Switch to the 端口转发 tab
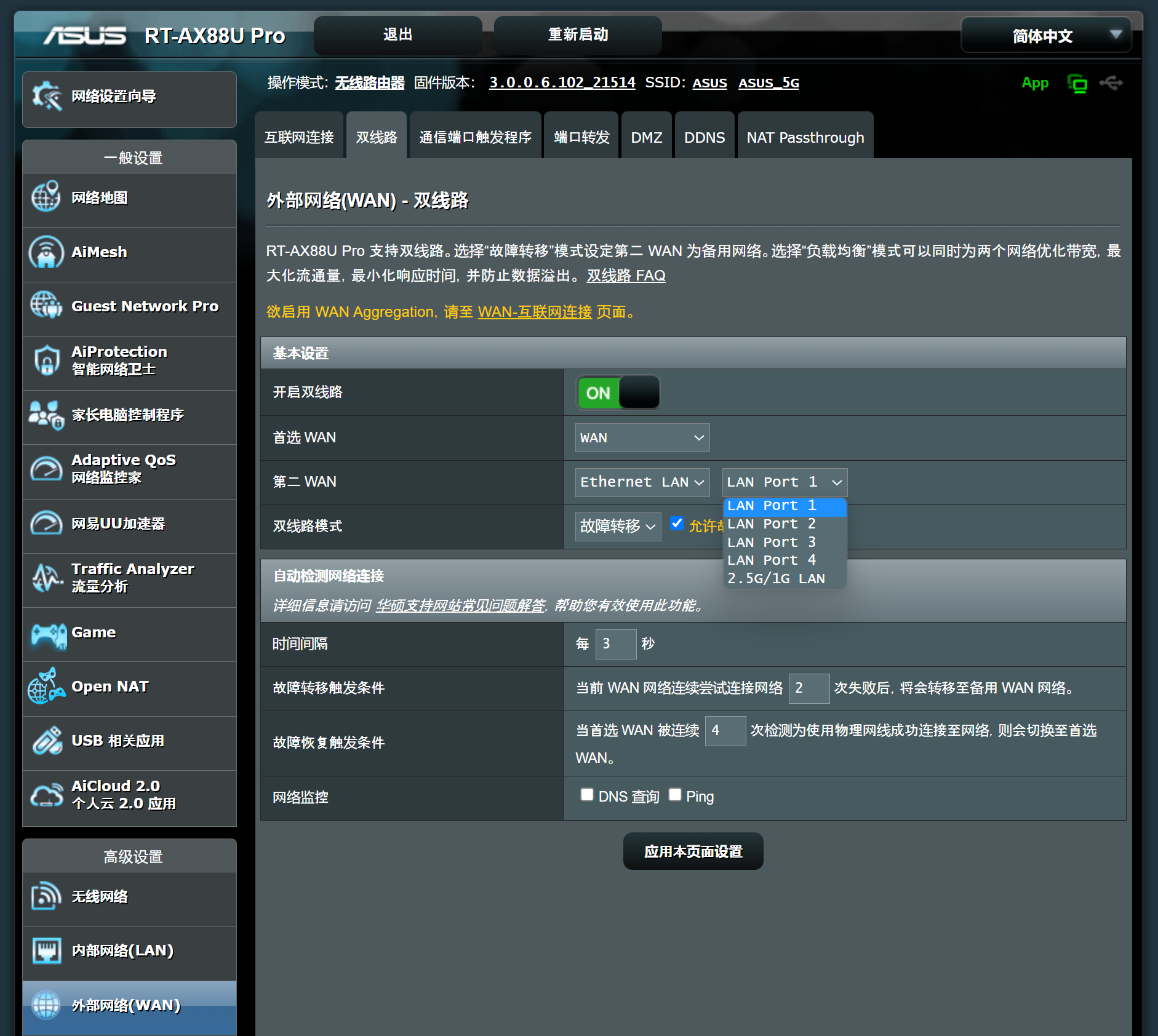The height and width of the screenshot is (1036, 1158). 581,137
